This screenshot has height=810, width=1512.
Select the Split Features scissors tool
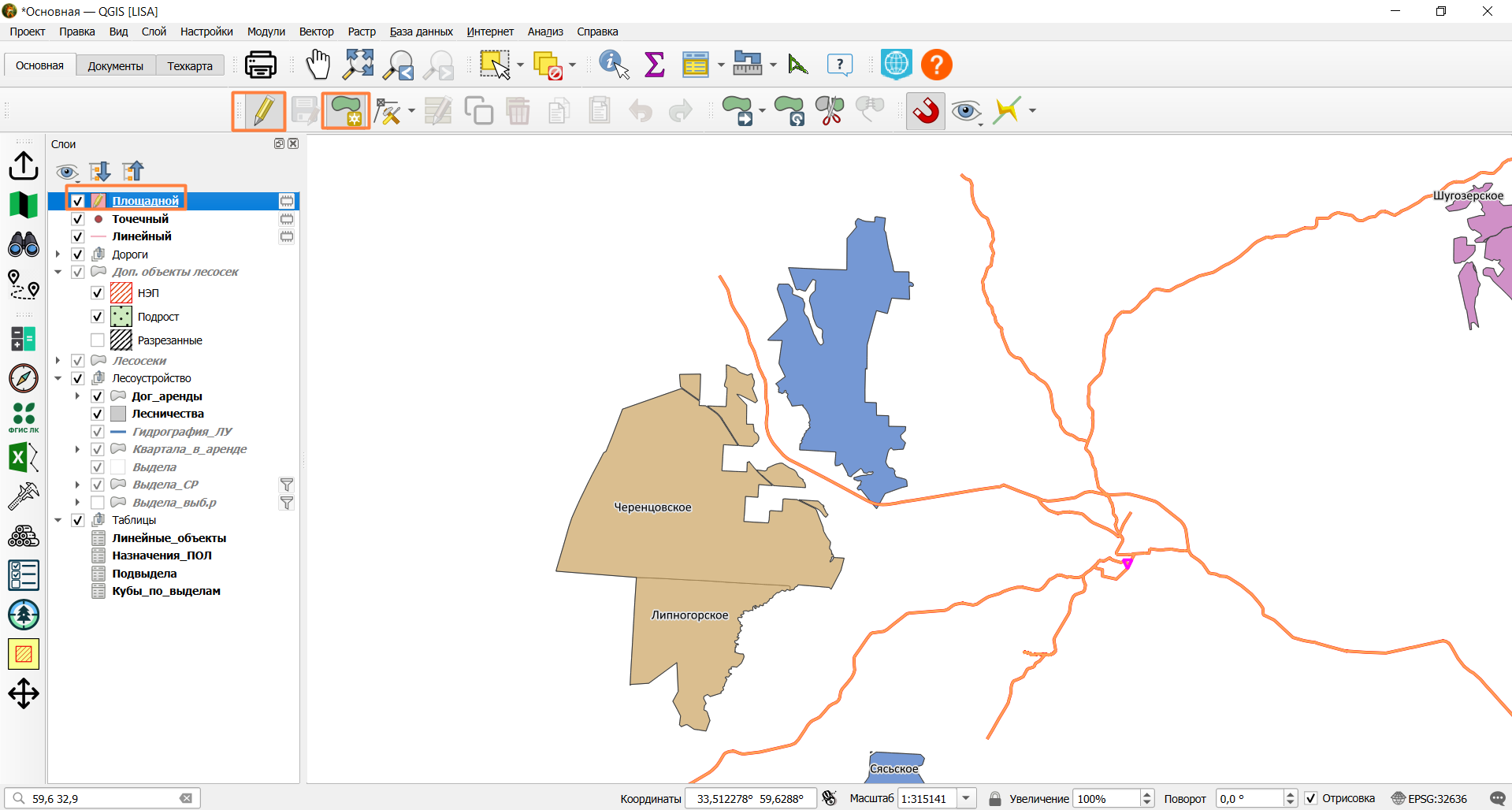click(830, 111)
